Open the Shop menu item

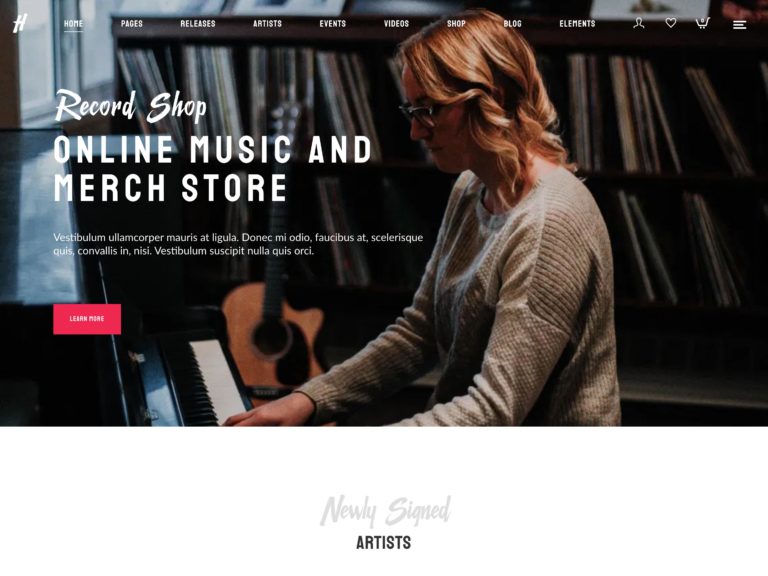456,24
